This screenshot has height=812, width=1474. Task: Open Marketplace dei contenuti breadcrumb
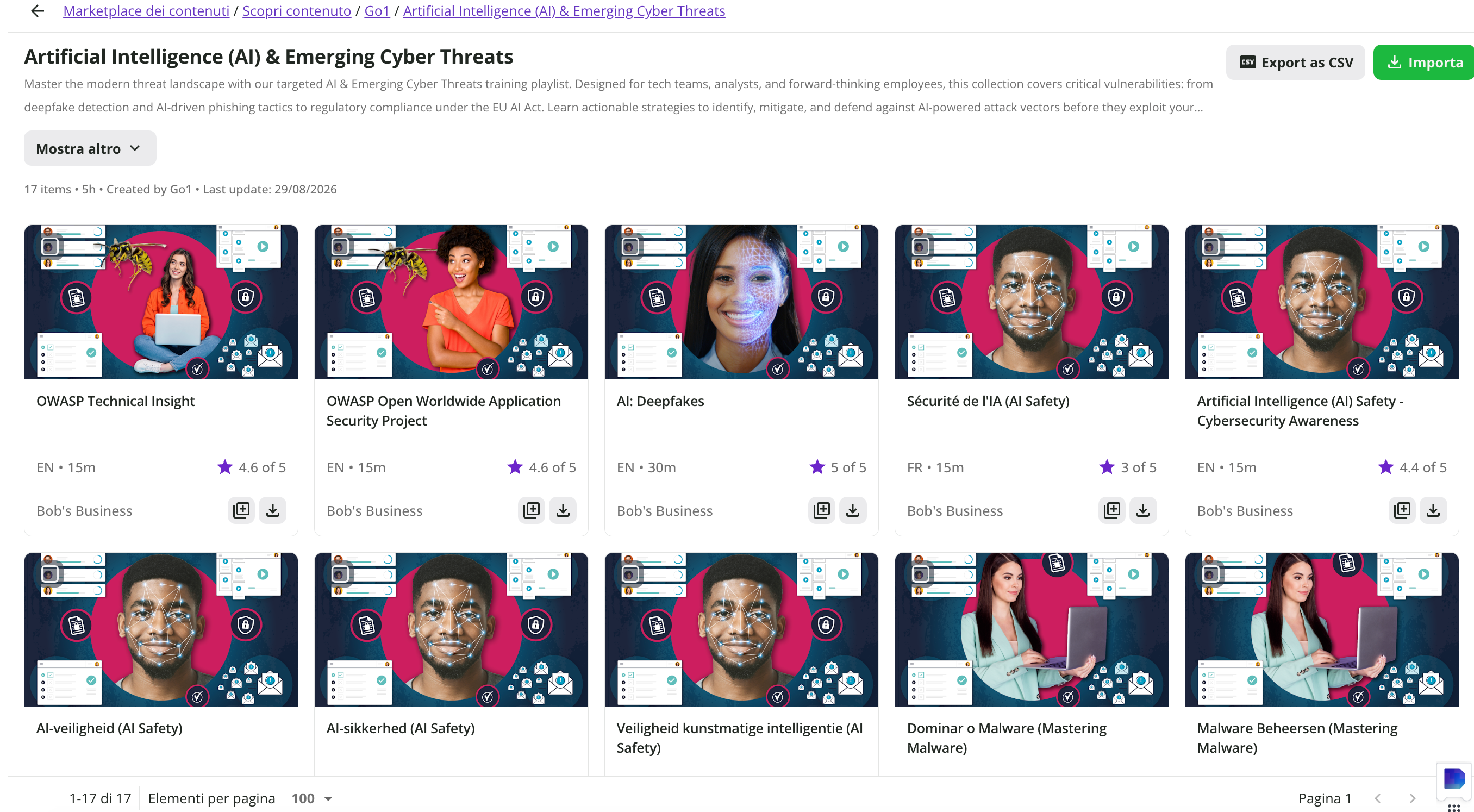click(x=146, y=11)
